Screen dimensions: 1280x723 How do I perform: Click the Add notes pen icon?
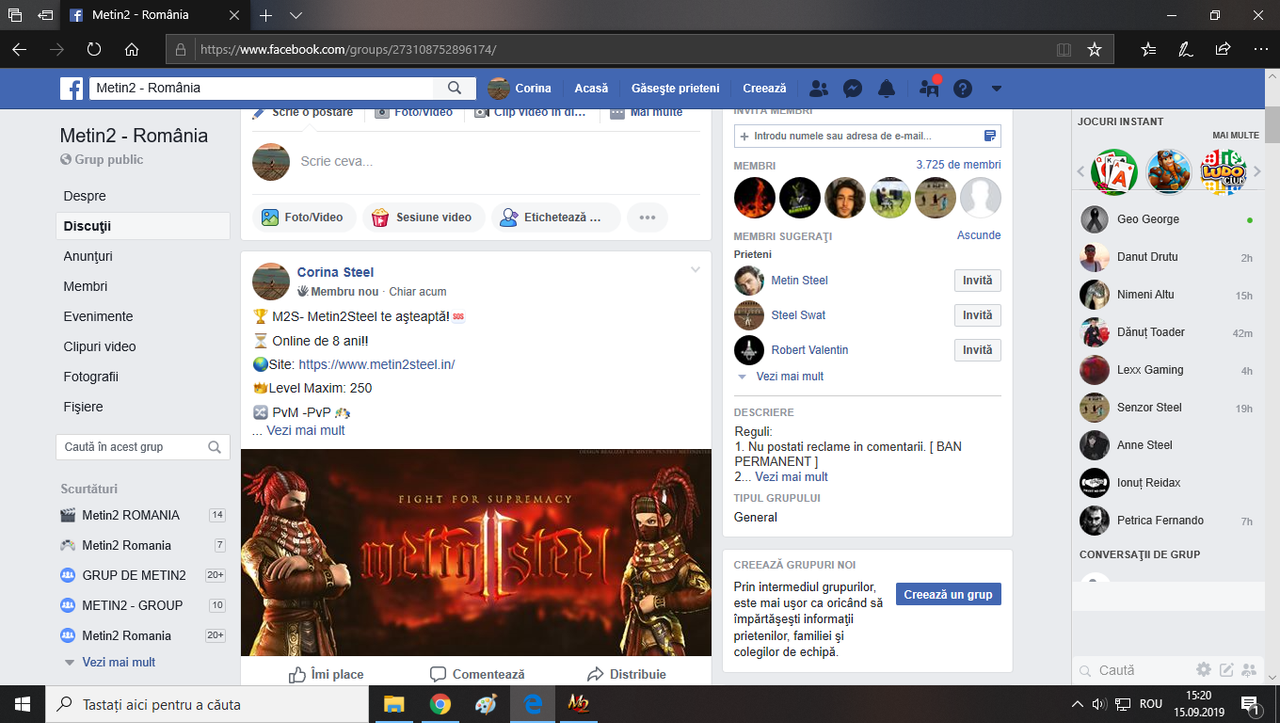click(1185, 49)
